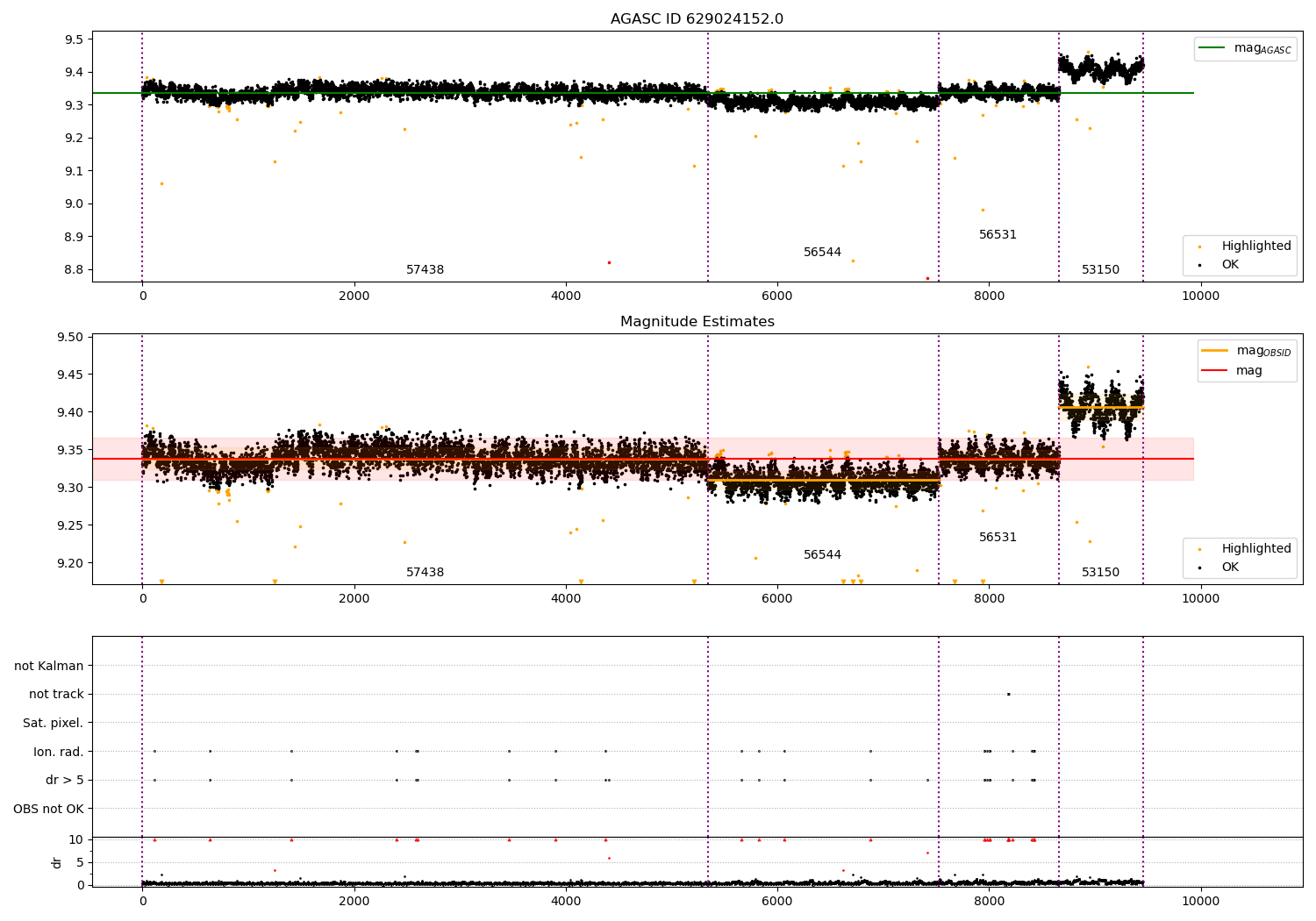This screenshot has width=1316, height=921.
Task: Click the 9.0 y-tick label of the top plot
Action: point(75,203)
